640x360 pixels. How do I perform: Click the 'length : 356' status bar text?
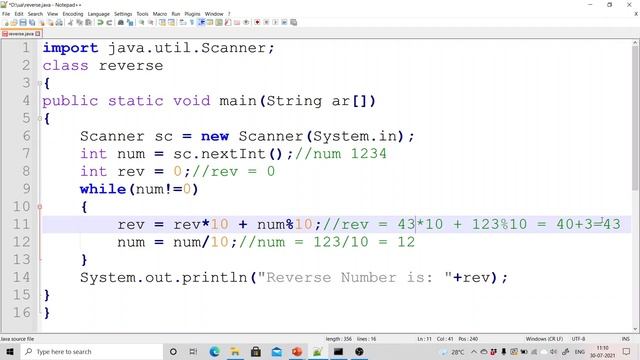(339, 339)
